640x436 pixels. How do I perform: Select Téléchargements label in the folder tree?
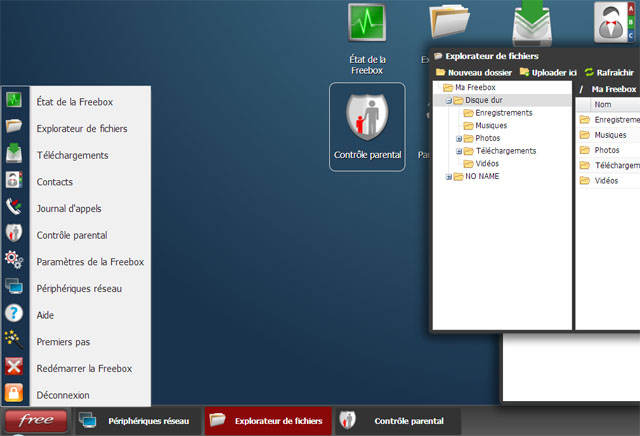click(506, 151)
